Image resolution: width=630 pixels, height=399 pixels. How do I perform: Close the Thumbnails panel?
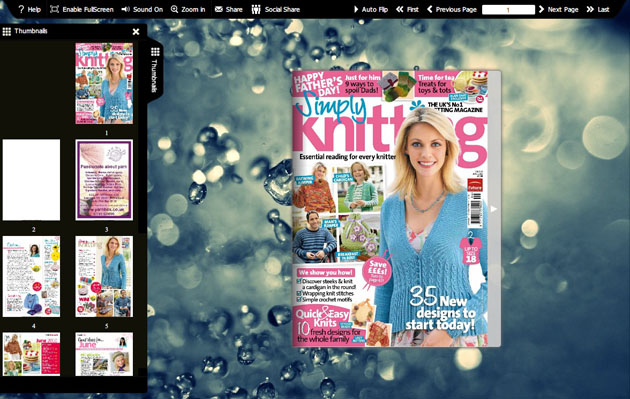tap(136, 31)
